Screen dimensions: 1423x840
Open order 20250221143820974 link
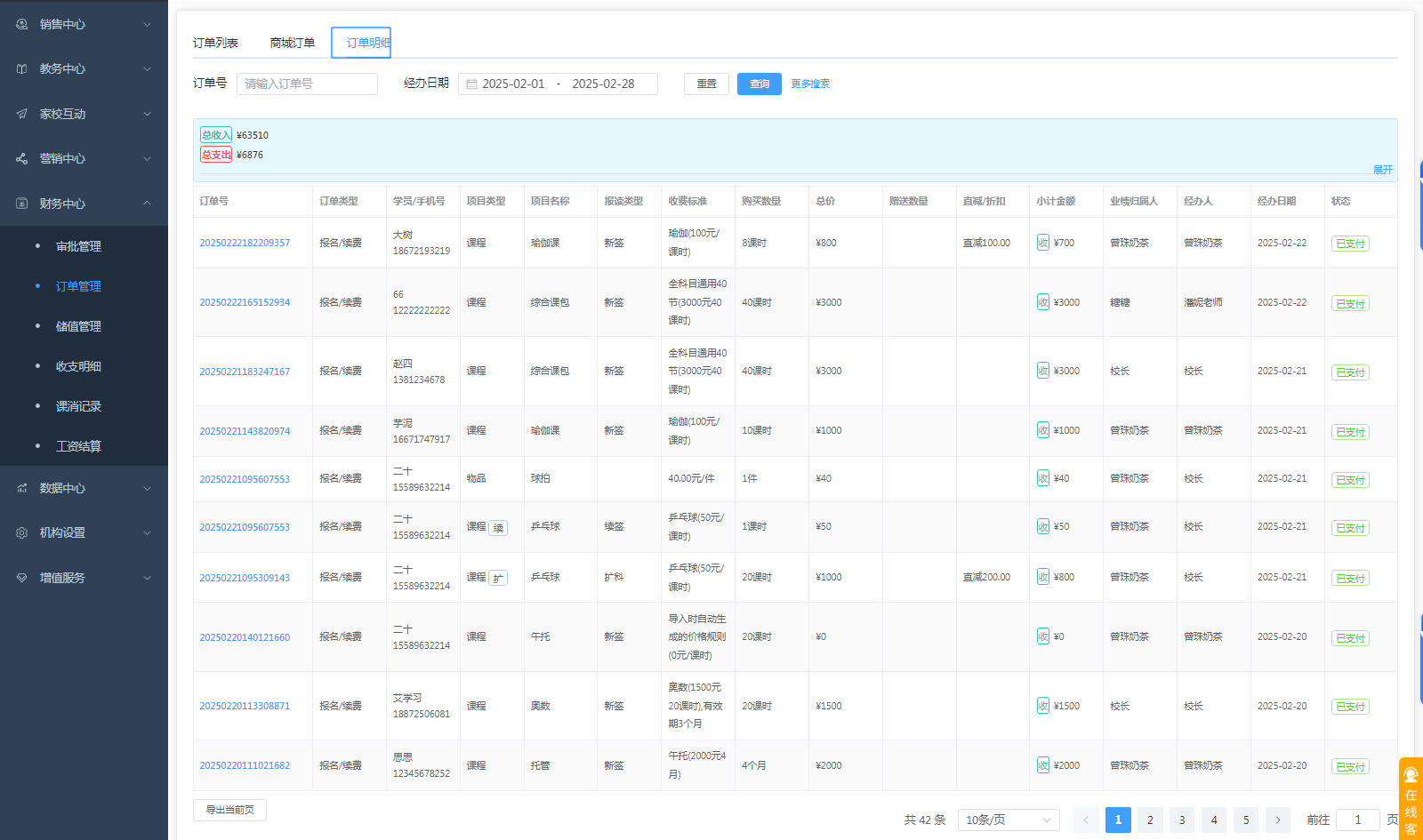tap(245, 431)
